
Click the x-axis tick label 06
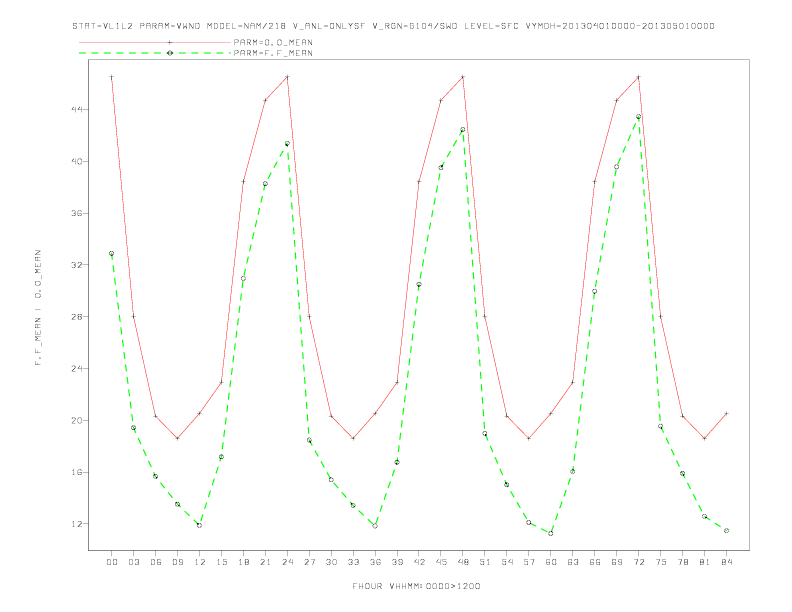[x=156, y=562]
